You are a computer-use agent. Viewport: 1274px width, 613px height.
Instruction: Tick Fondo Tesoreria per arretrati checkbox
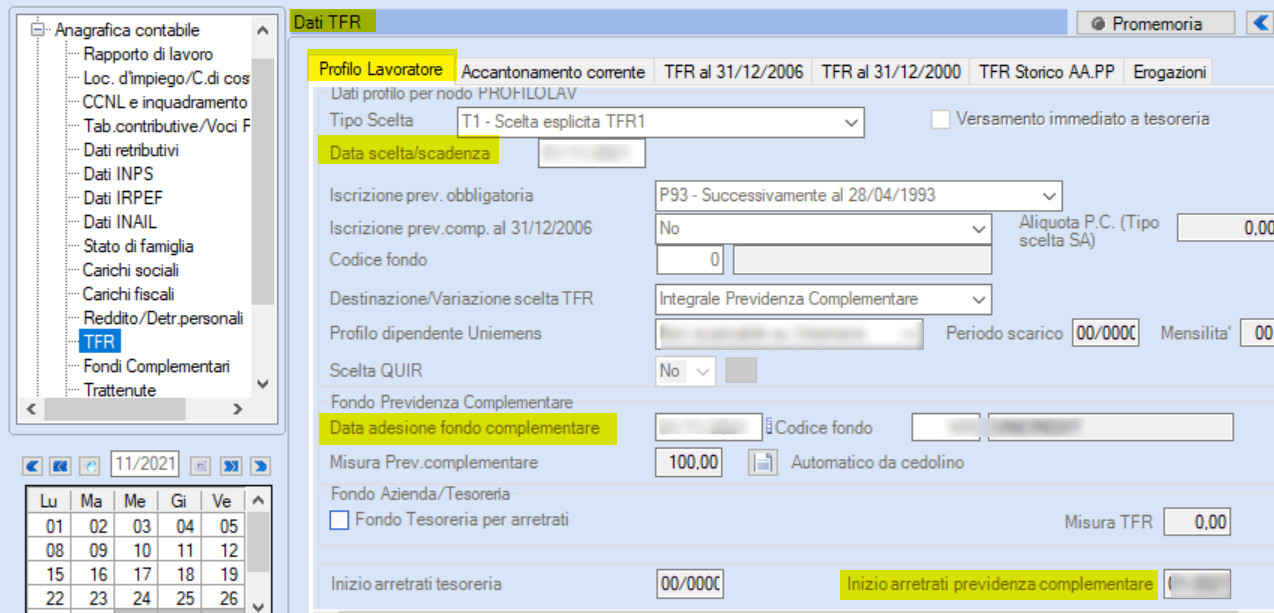(x=340, y=520)
